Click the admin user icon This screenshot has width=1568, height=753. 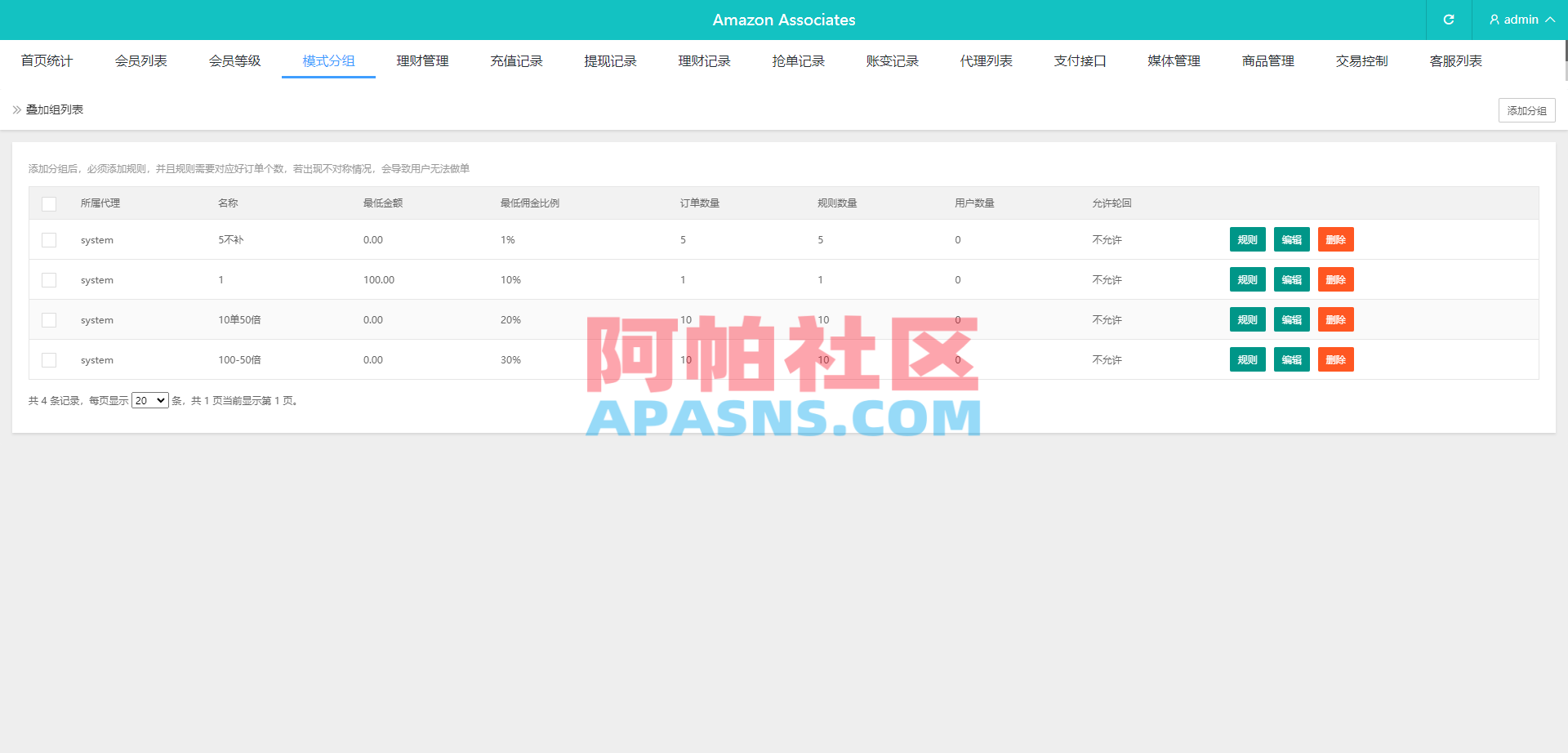coord(1494,20)
